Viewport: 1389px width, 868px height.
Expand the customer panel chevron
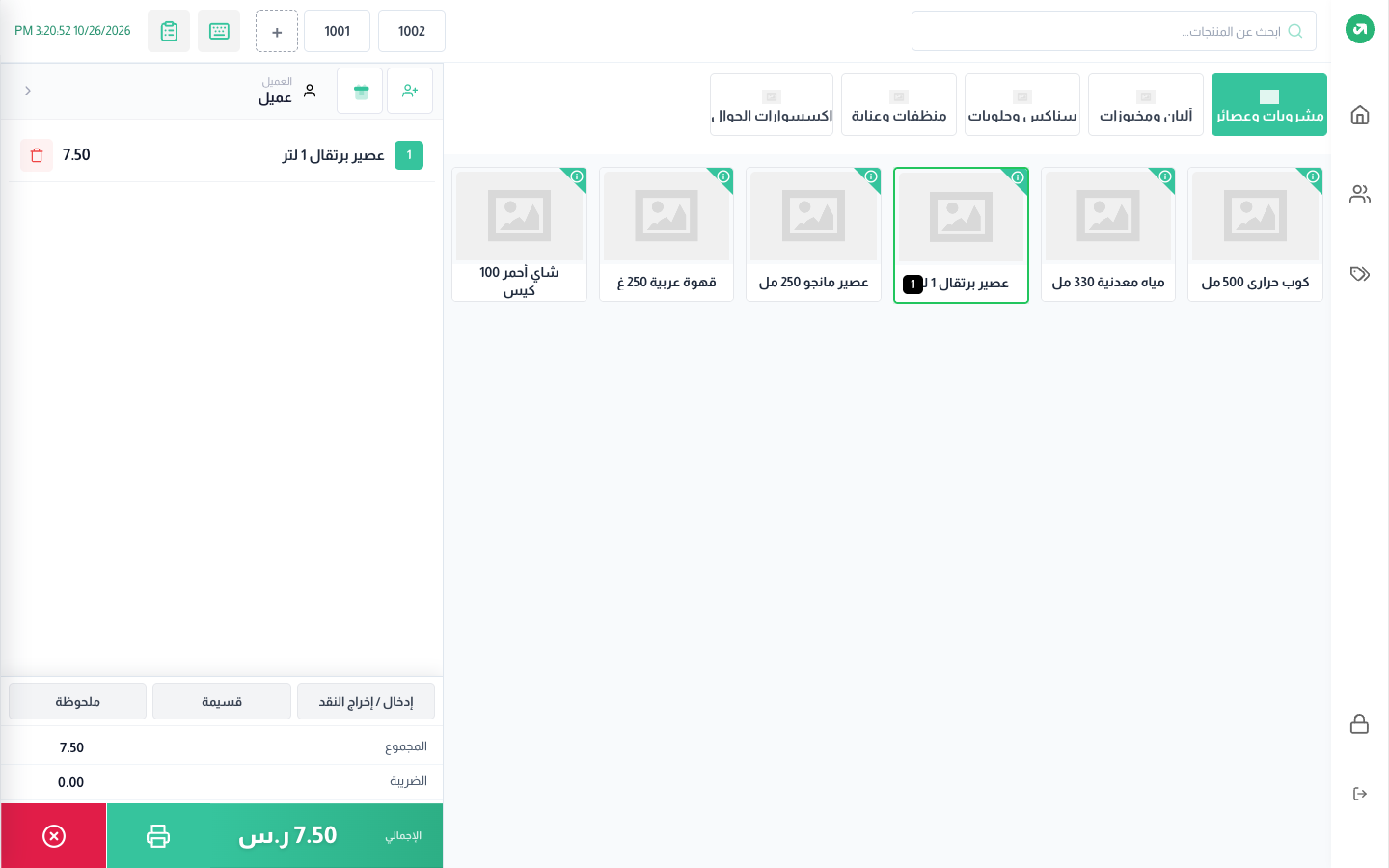[x=28, y=91]
